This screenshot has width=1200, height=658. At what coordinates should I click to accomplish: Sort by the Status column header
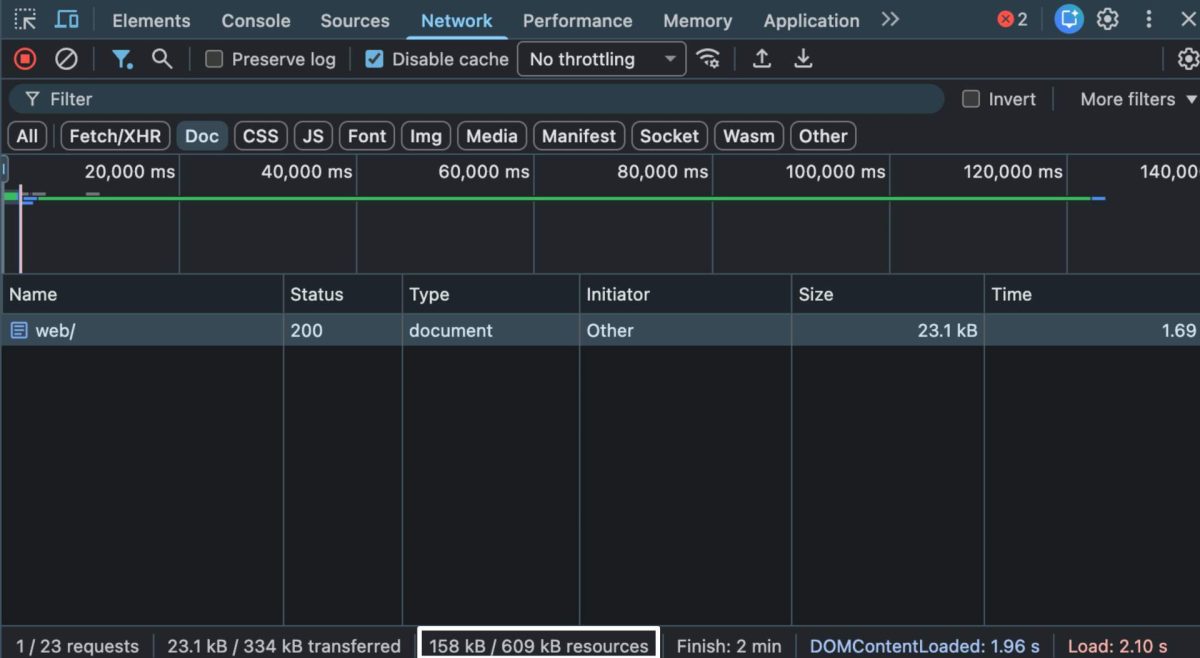[343, 294]
